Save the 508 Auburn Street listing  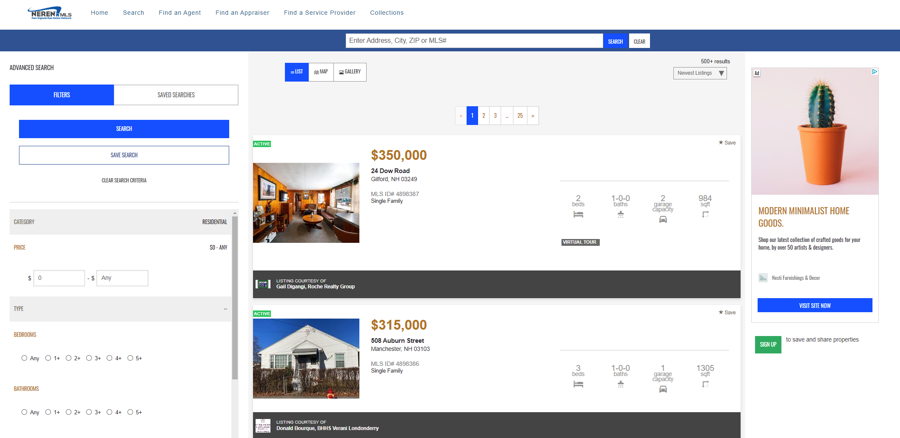[727, 313]
